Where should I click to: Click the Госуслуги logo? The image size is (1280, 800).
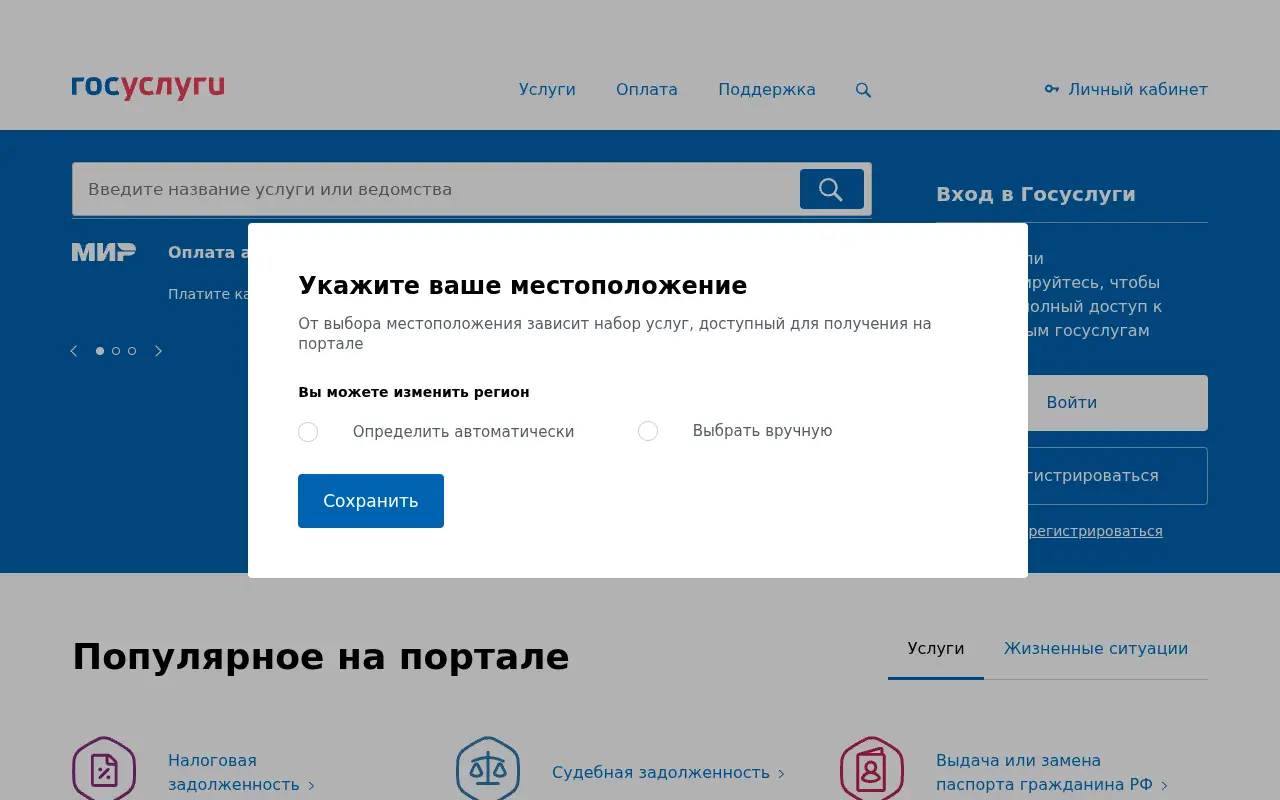click(x=148, y=88)
